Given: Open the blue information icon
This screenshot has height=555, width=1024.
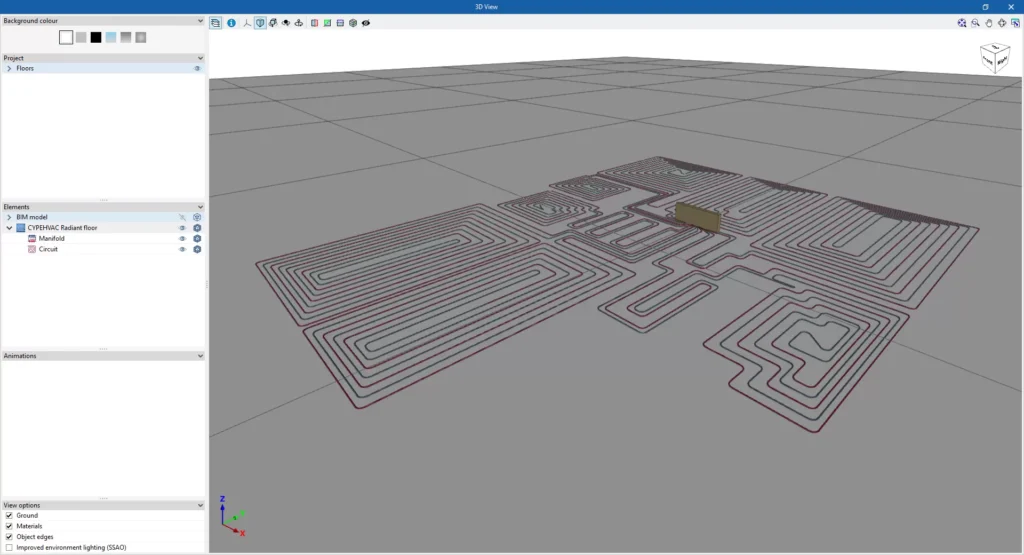Looking at the screenshot, I should coord(231,23).
